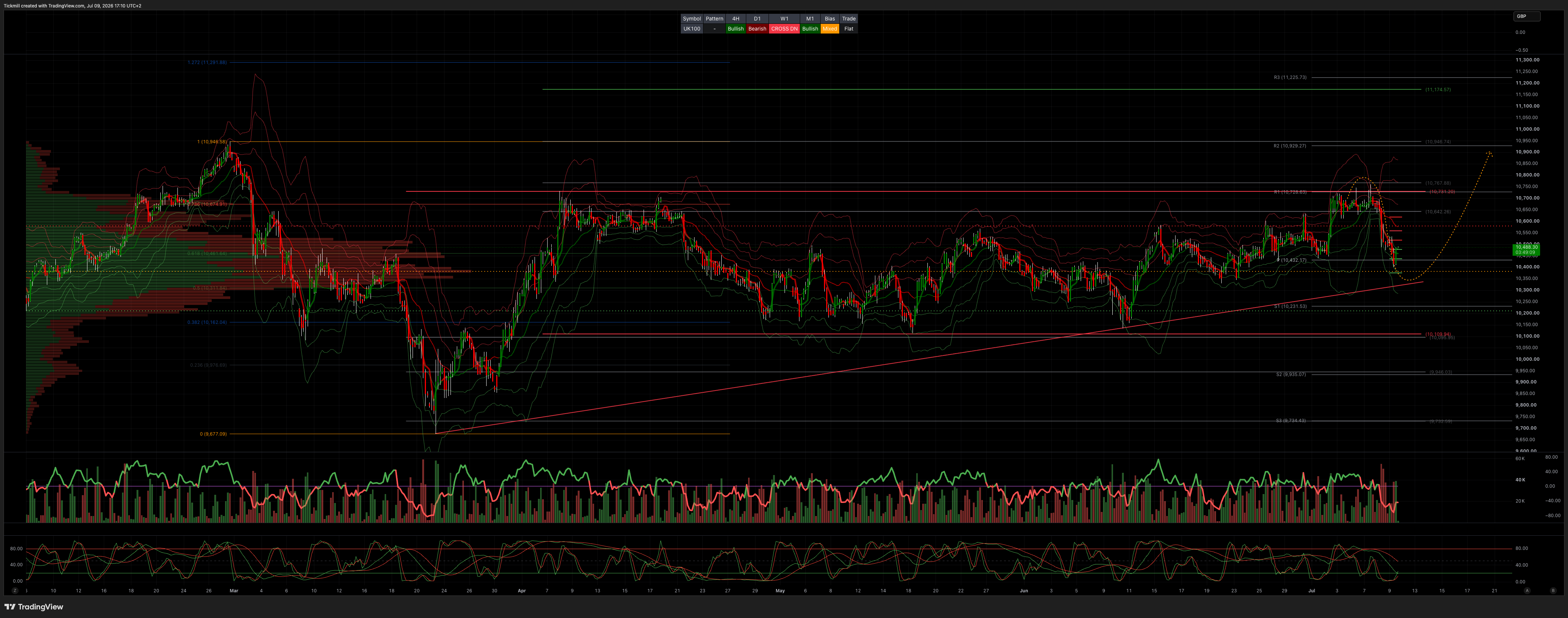Click the Z timezone button on time axis
Viewport: 1568px width, 618px height.
[15, 590]
